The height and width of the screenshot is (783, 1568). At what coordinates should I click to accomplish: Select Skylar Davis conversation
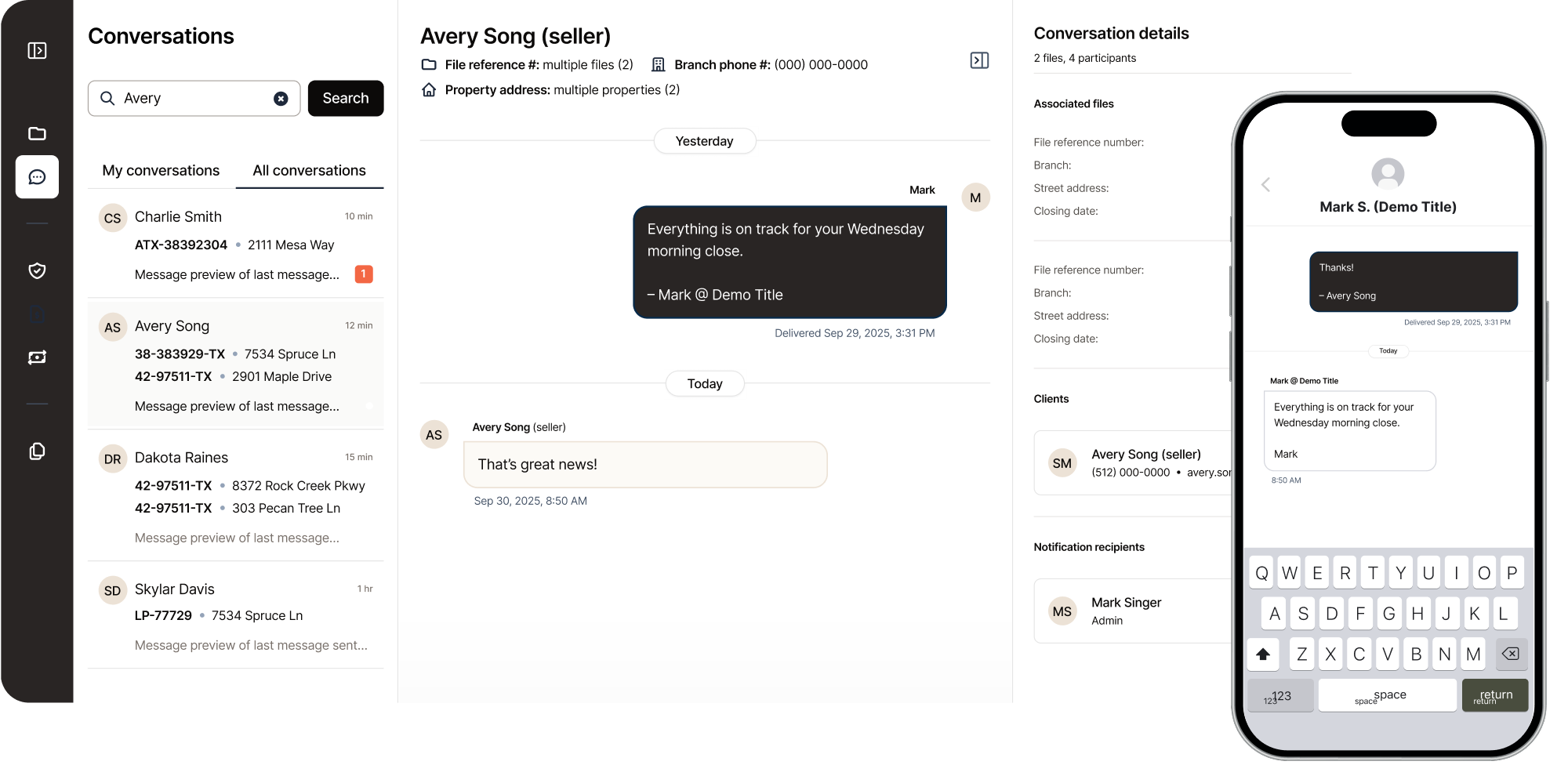click(x=235, y=615)
